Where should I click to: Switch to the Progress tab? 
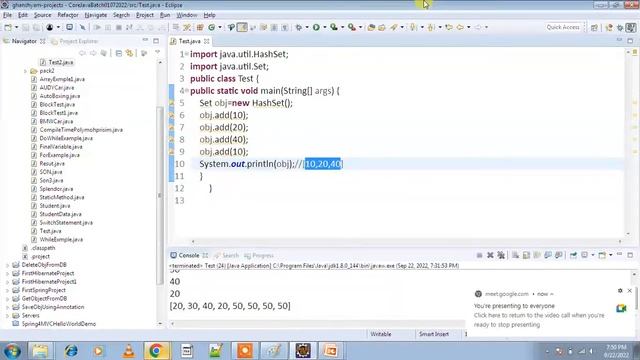point(259,256)
